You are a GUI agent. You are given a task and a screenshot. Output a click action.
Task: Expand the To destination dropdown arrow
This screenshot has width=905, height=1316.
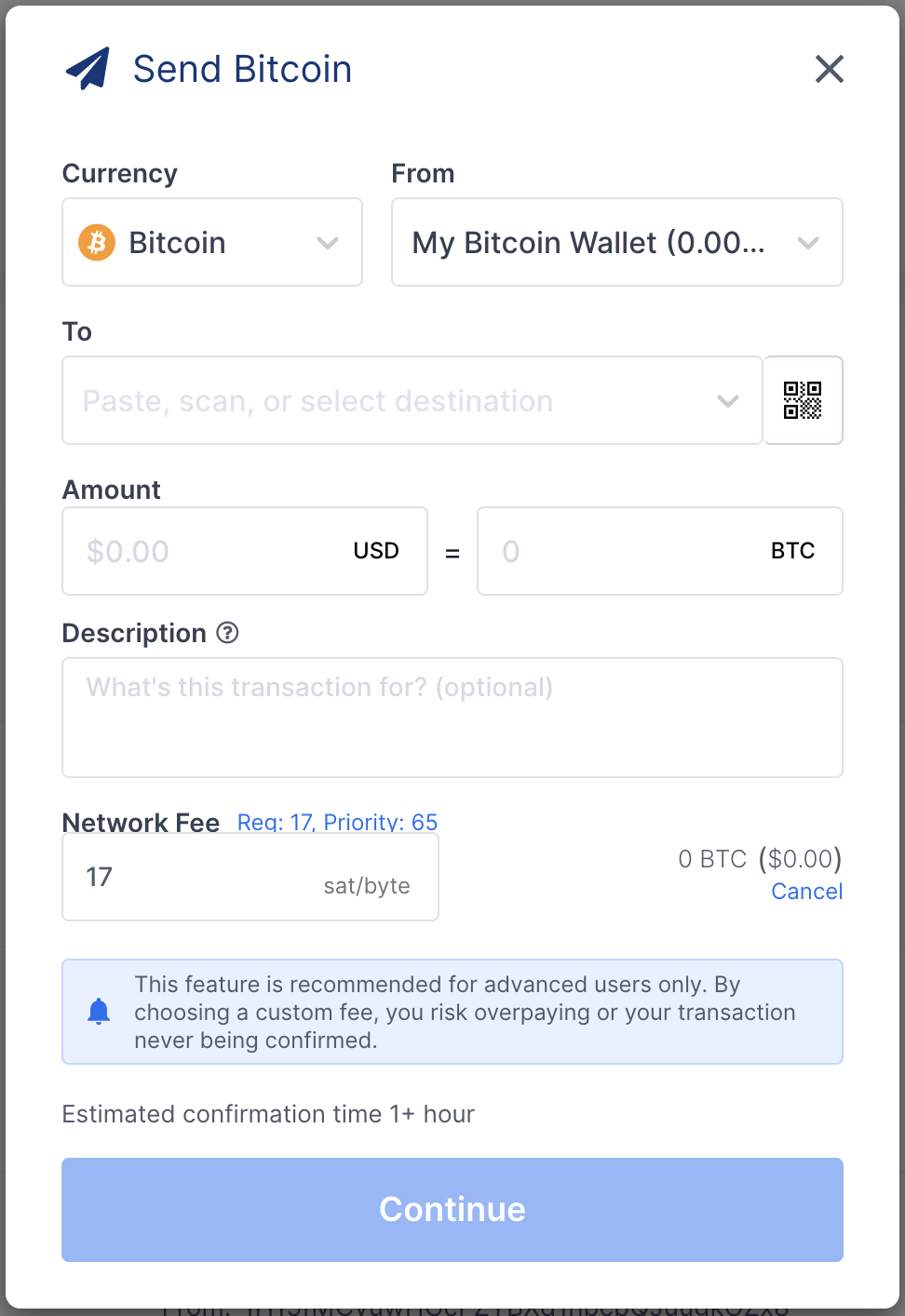tap(728, 401)
